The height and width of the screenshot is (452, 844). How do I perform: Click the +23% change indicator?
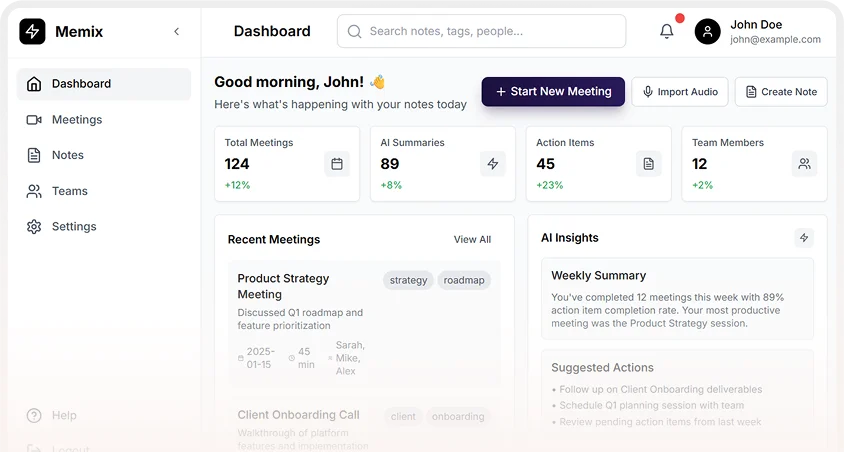pos(550,185)
